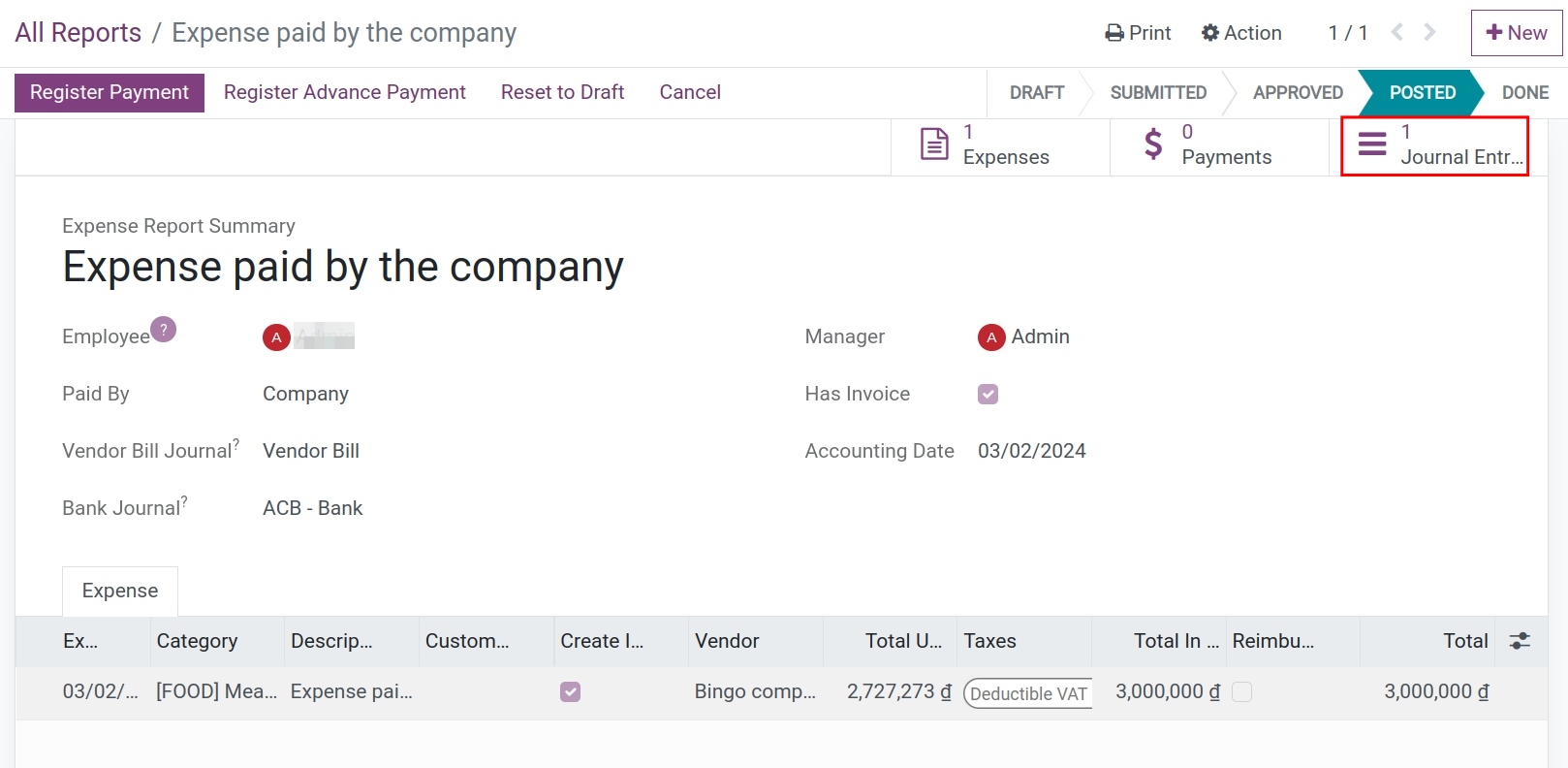Click the Deductible VAT tax tag
The width and height of the screenshot is (1568, 768).
click(x=1028, y=693)
